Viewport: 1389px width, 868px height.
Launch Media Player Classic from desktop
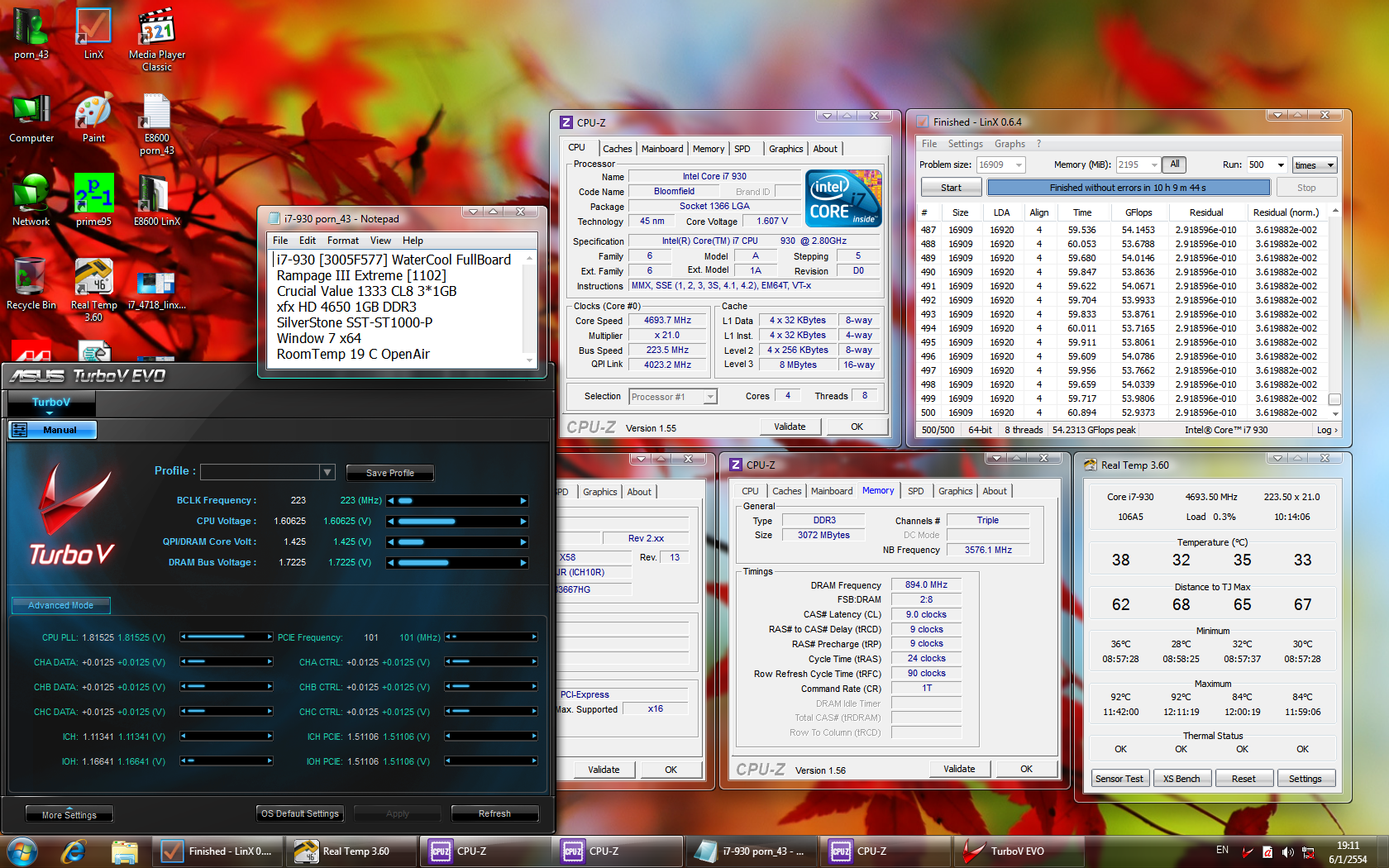[157, 39]
